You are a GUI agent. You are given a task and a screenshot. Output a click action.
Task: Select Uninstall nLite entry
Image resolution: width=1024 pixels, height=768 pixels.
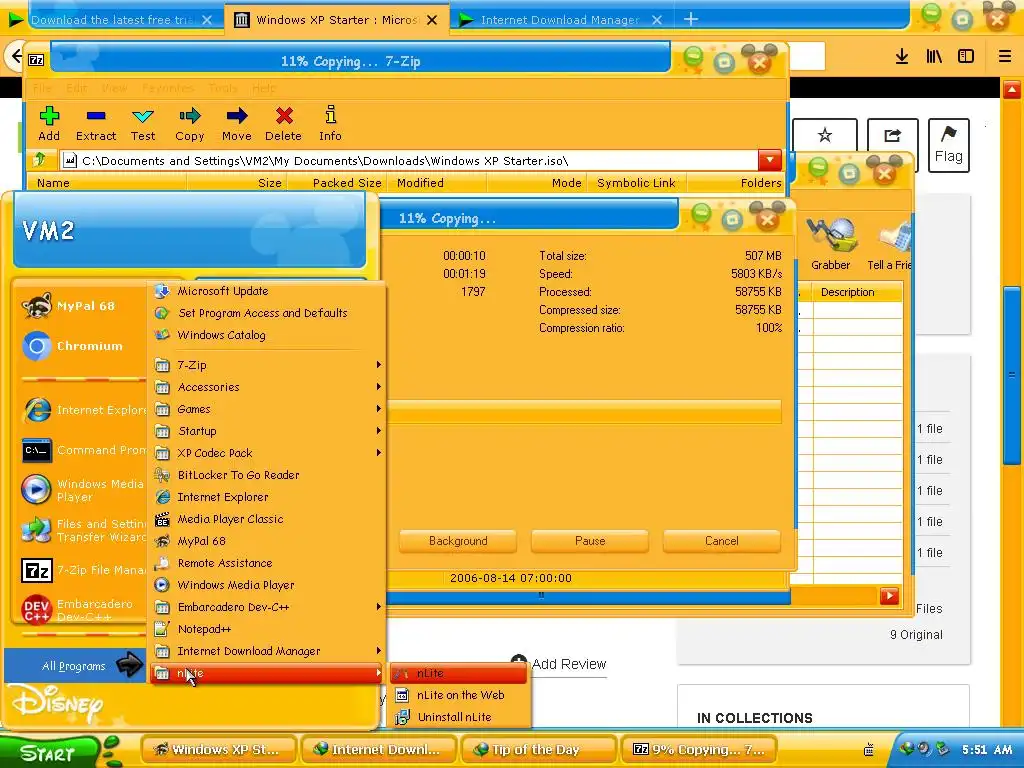click(x=458, y=717)
